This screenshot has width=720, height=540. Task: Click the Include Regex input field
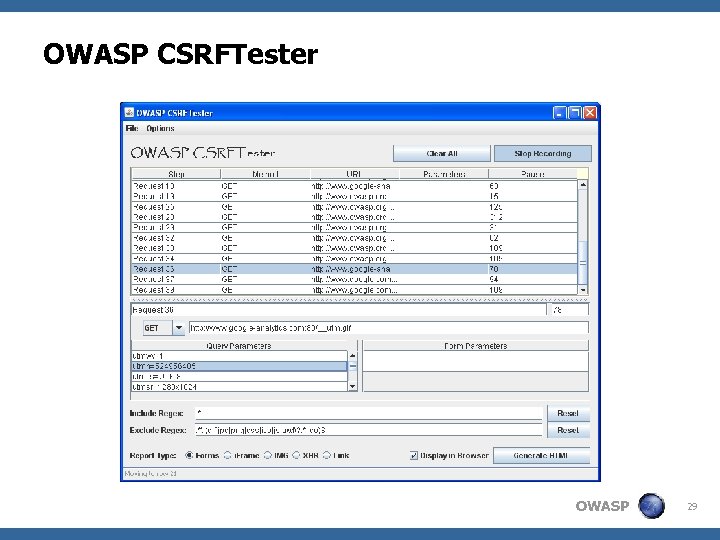pos(369,413)
